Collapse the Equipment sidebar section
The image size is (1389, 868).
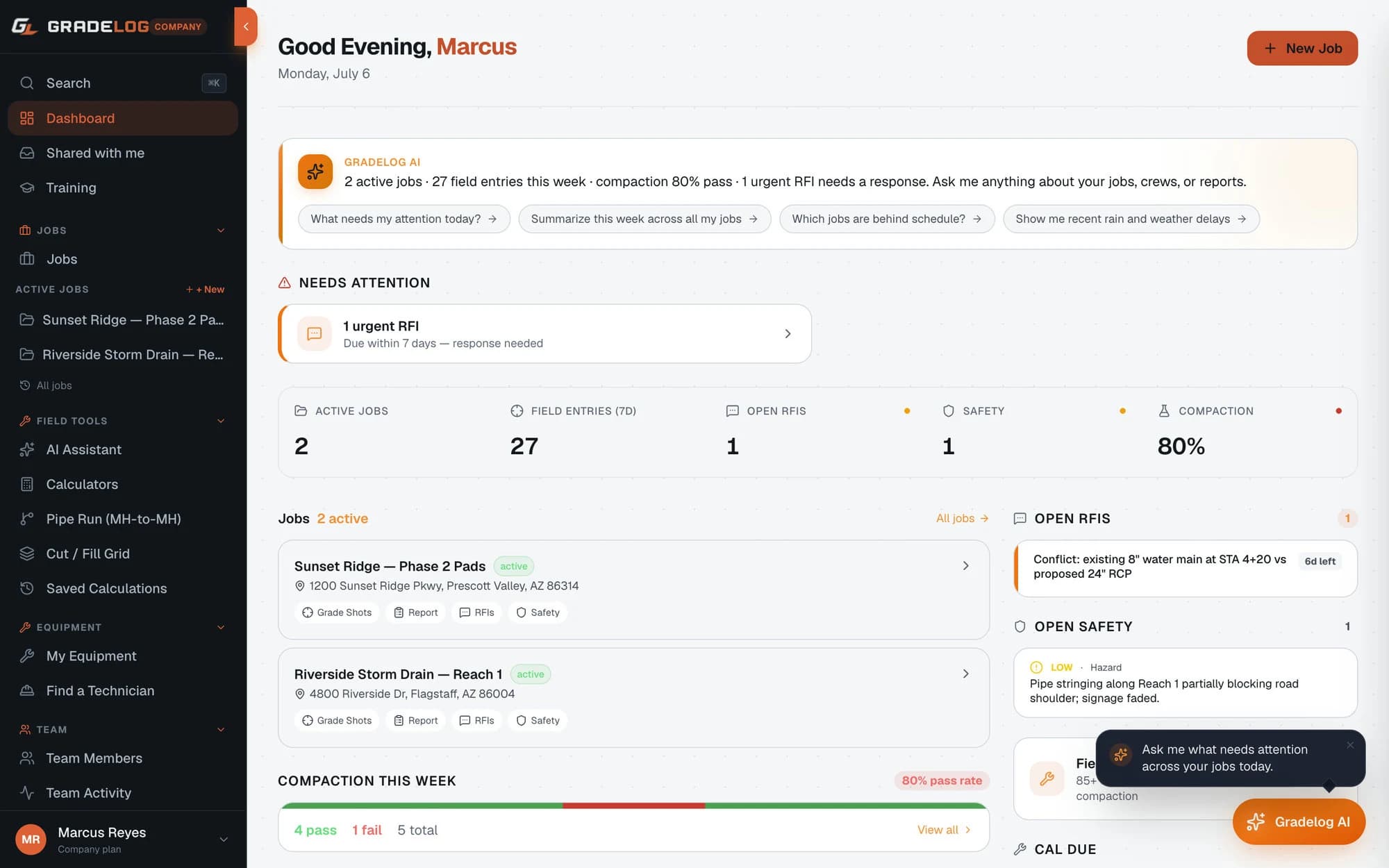(221, 627)
